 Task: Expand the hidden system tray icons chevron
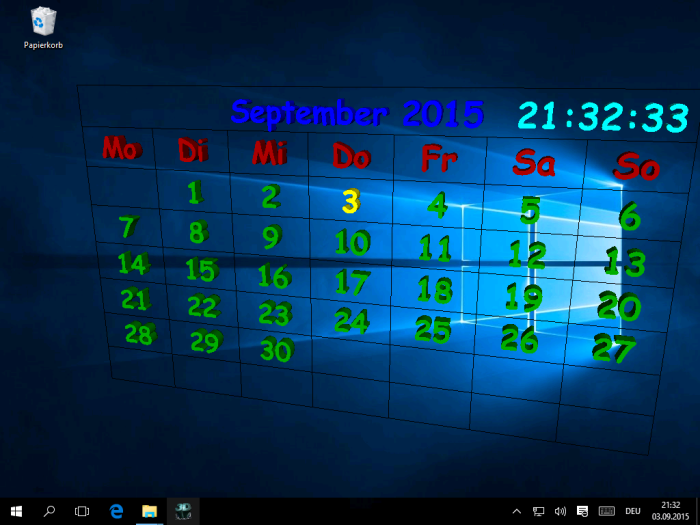click(x=517, y=511)
